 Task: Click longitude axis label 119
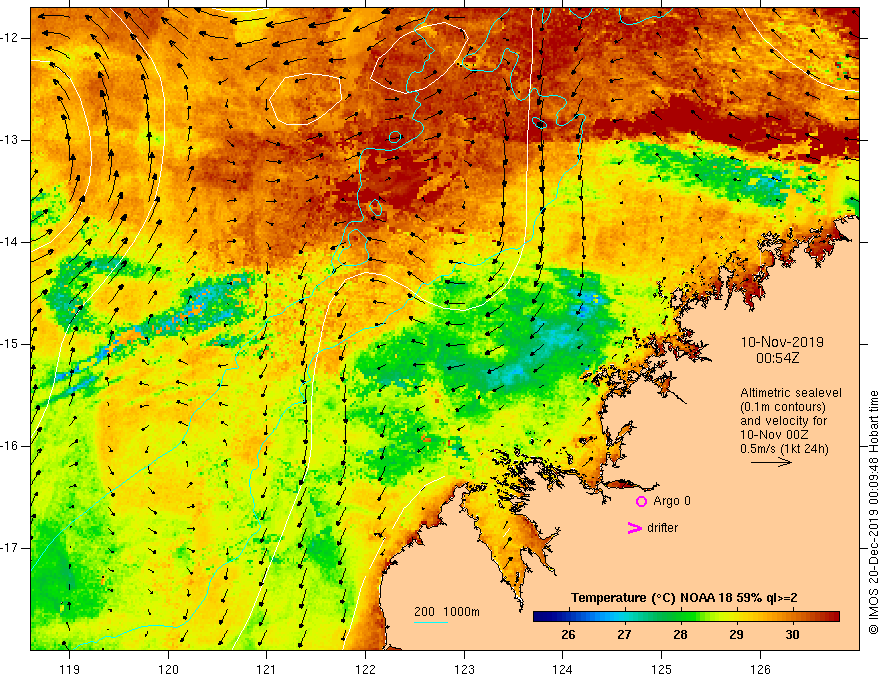click(70, 669)
